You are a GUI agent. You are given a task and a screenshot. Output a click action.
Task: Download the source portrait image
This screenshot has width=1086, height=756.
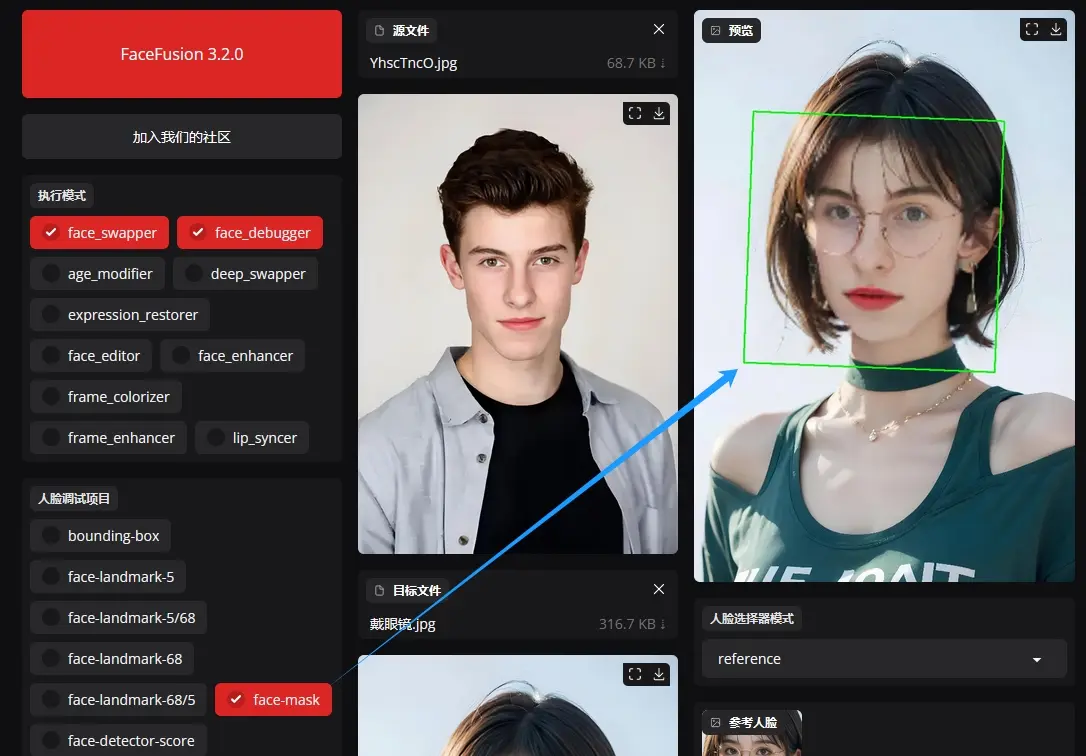[659, 113]
